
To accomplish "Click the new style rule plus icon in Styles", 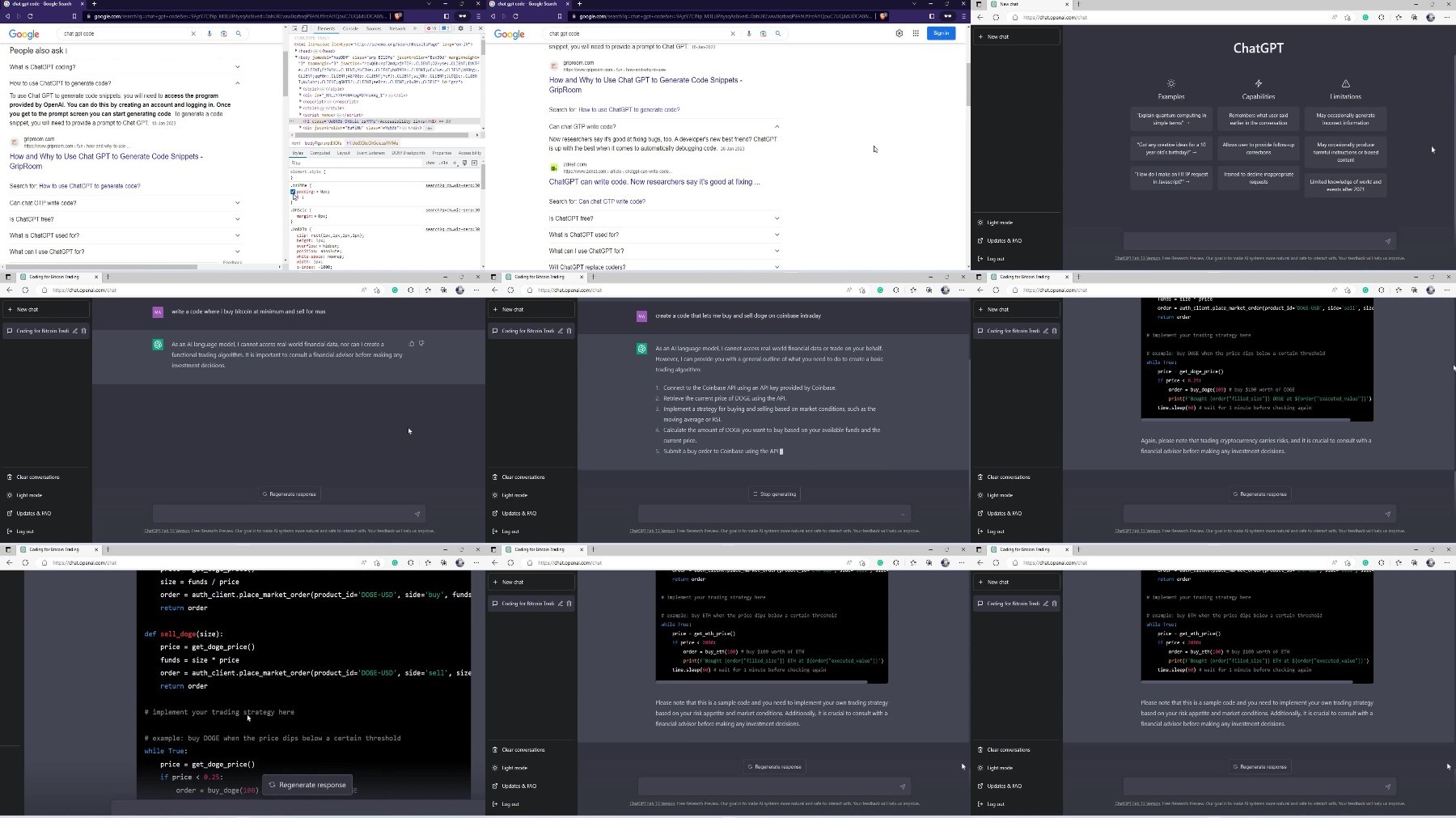I will tap(455, 163).
